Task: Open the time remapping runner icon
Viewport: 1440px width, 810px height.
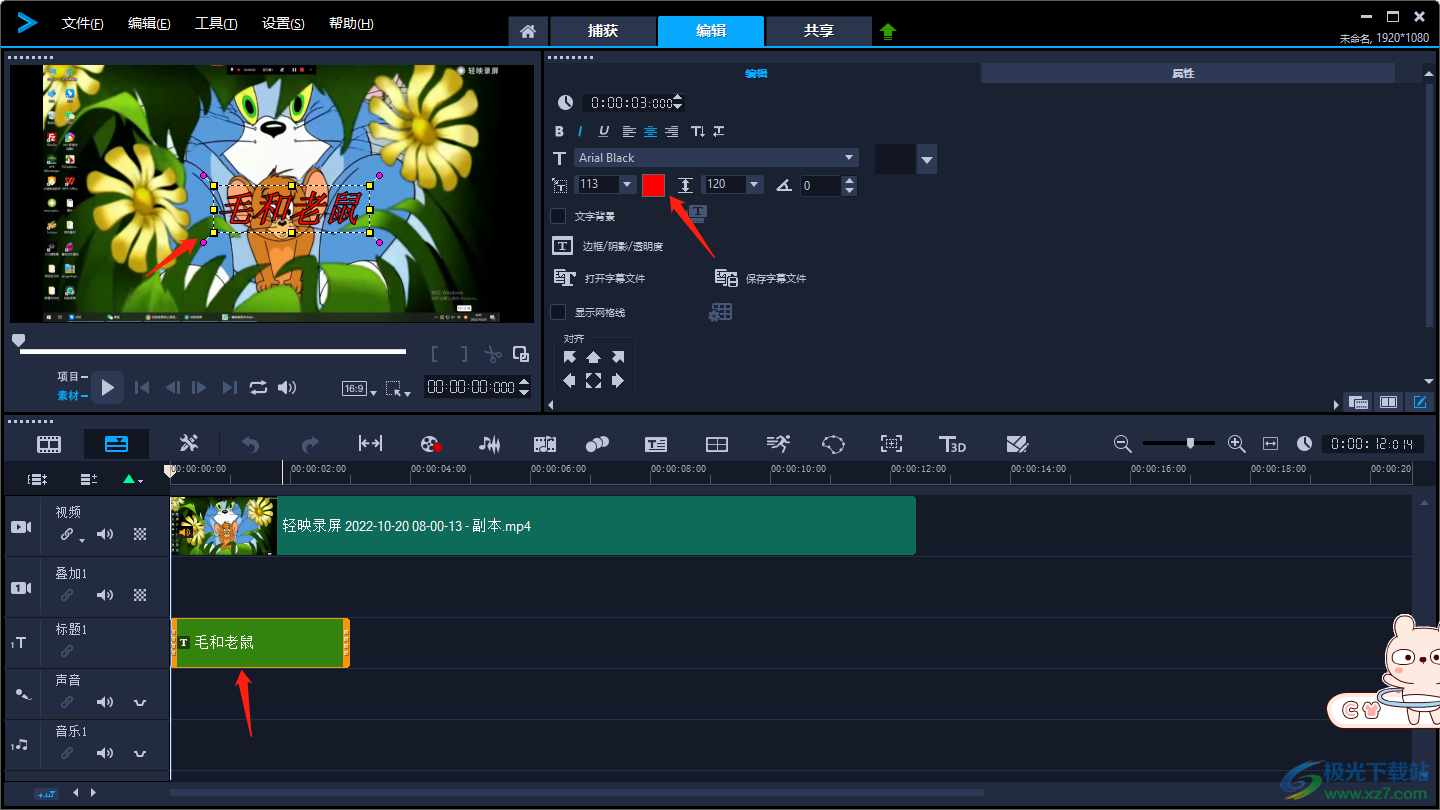Action: (x=777, y=444)
